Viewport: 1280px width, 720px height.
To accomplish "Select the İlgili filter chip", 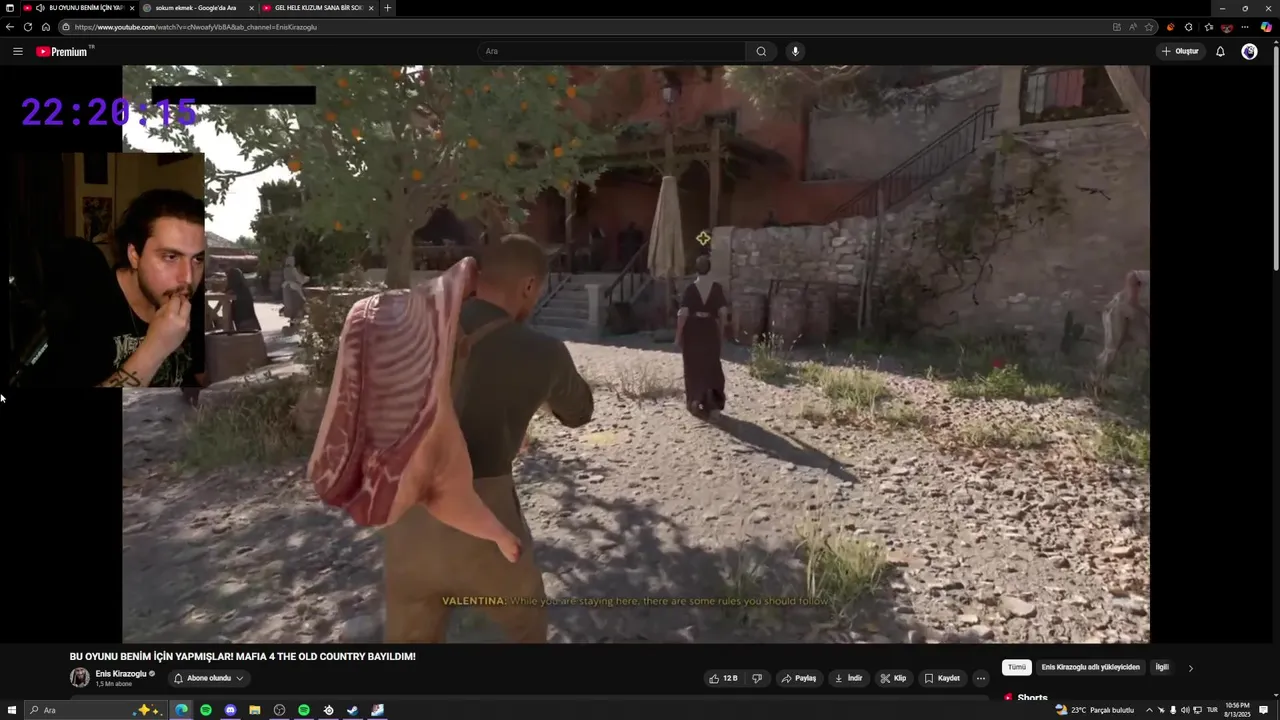I will tap(1162, 667).
